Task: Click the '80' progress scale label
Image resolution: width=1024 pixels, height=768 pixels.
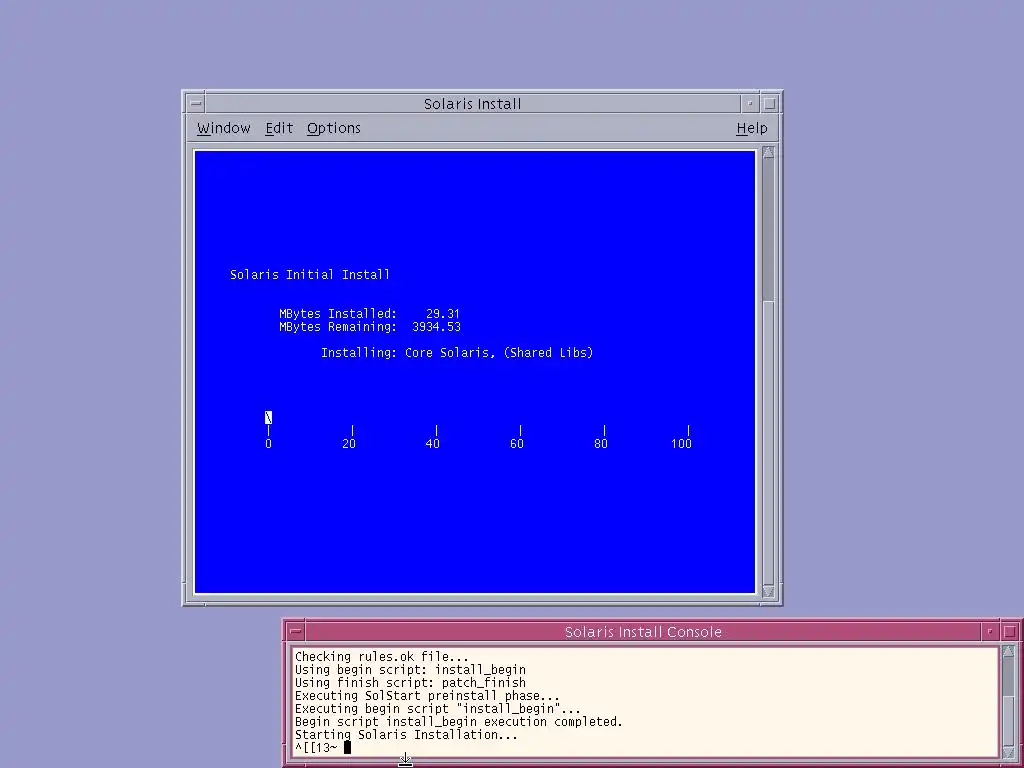Action: coord(601,443)
